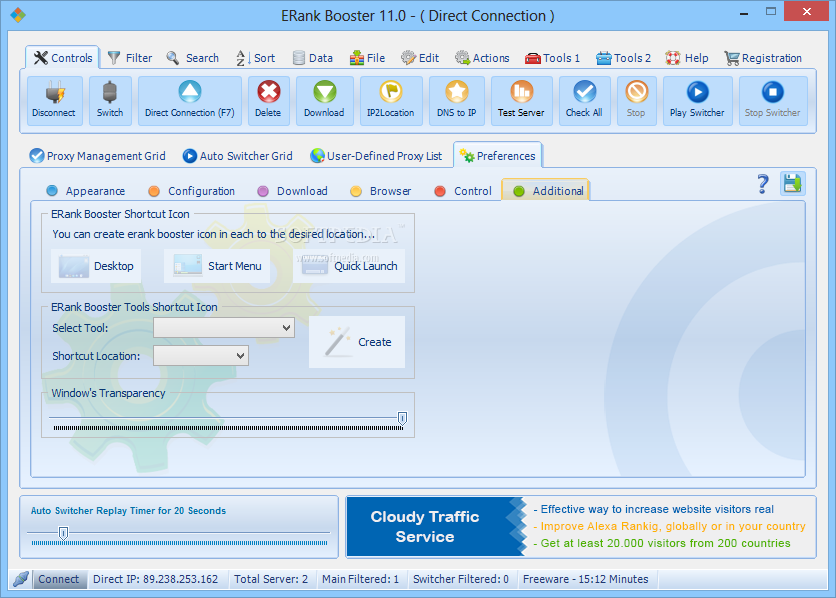This screenshot has width=836, height=598.
Task: Open the Search tab
Action: coord(193,58)
